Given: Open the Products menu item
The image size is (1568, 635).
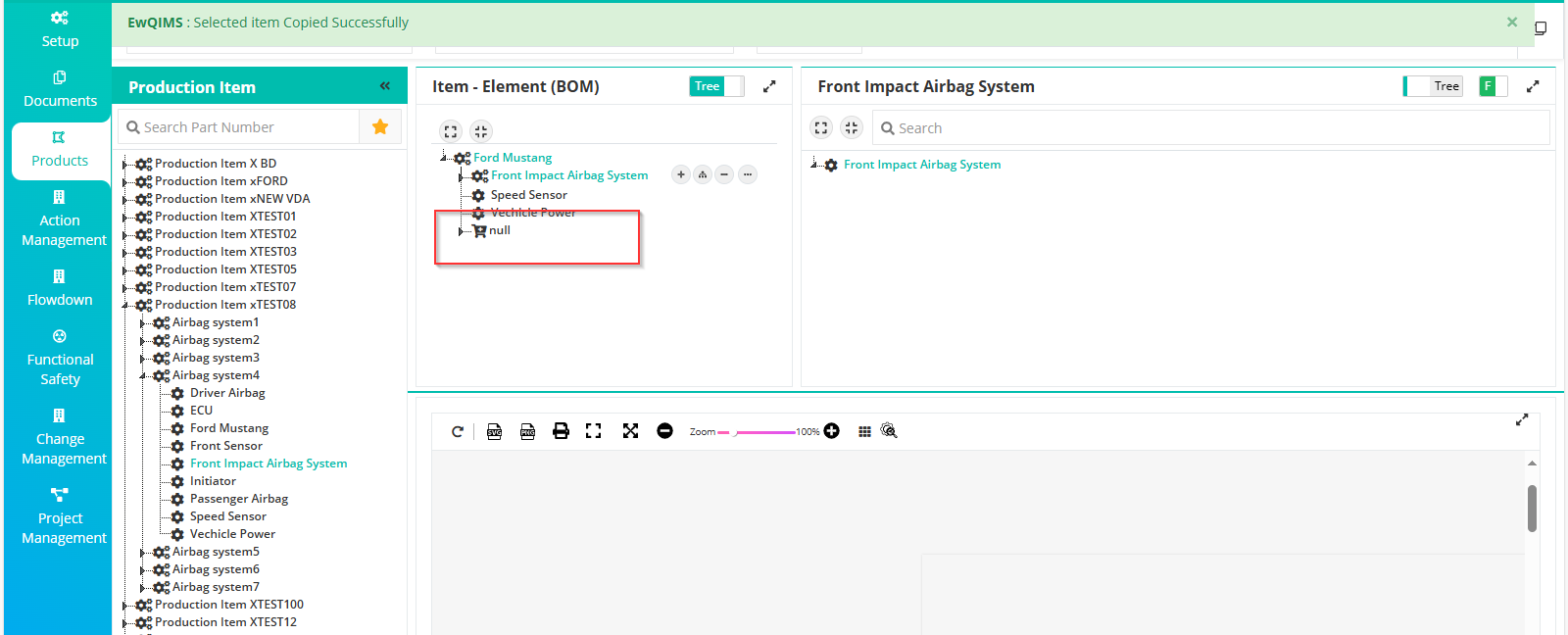Looking at the screenshot, I should tap(60, 150).
